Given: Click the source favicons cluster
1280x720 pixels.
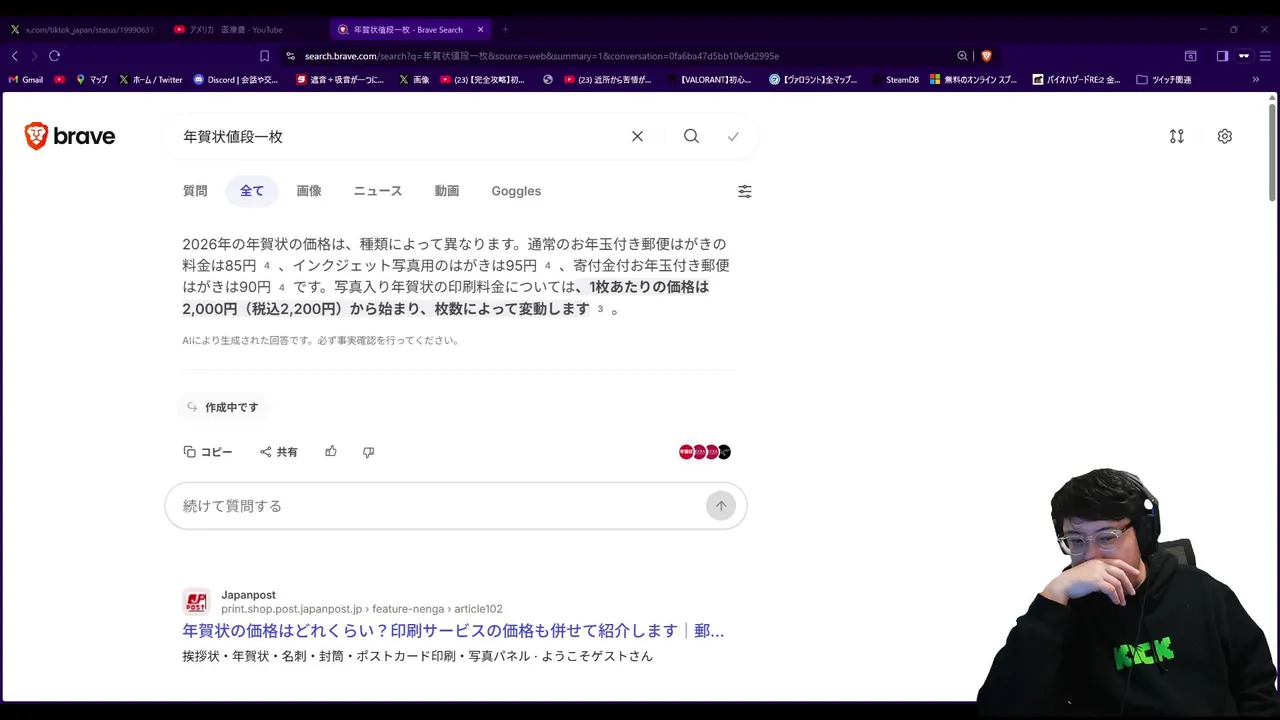Looking at the screenshot, I should [705, 452].
